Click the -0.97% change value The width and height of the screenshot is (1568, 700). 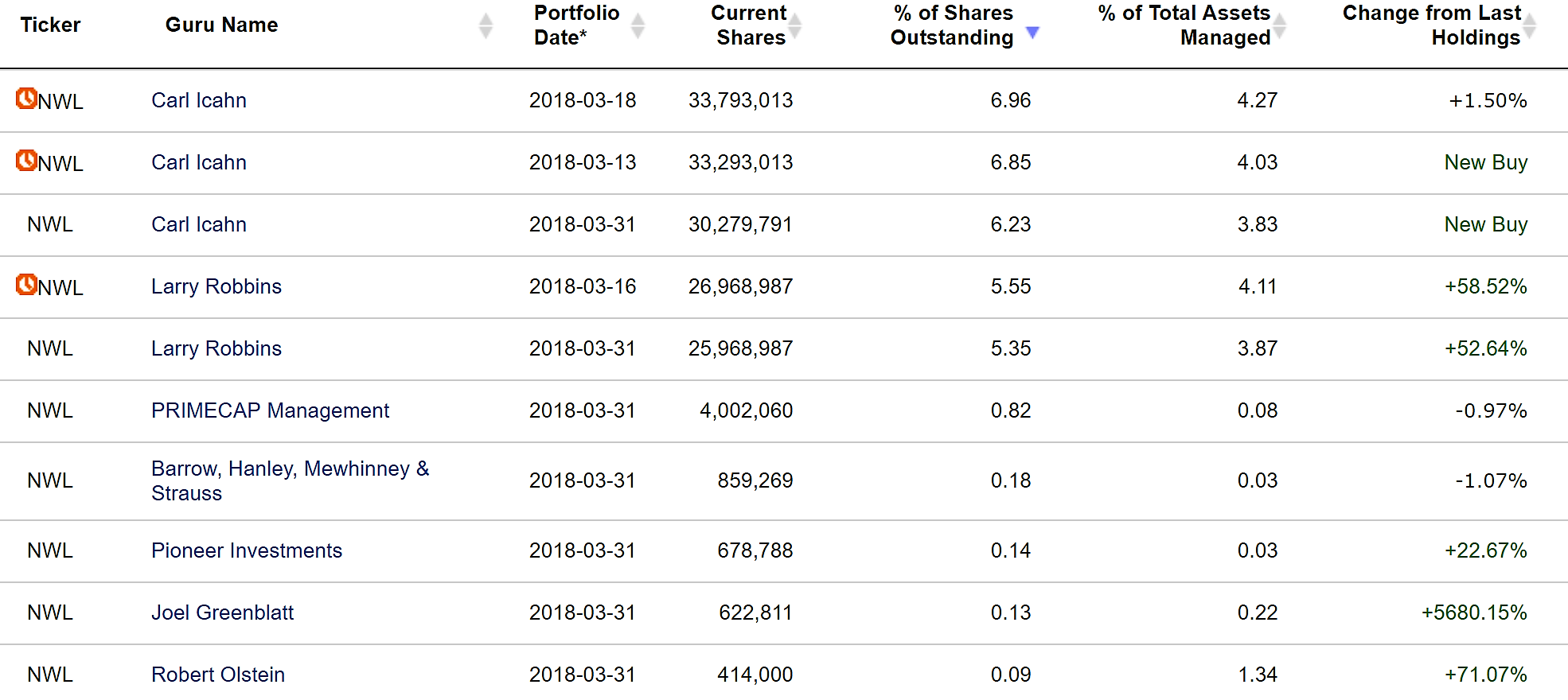pos(1492,410)
